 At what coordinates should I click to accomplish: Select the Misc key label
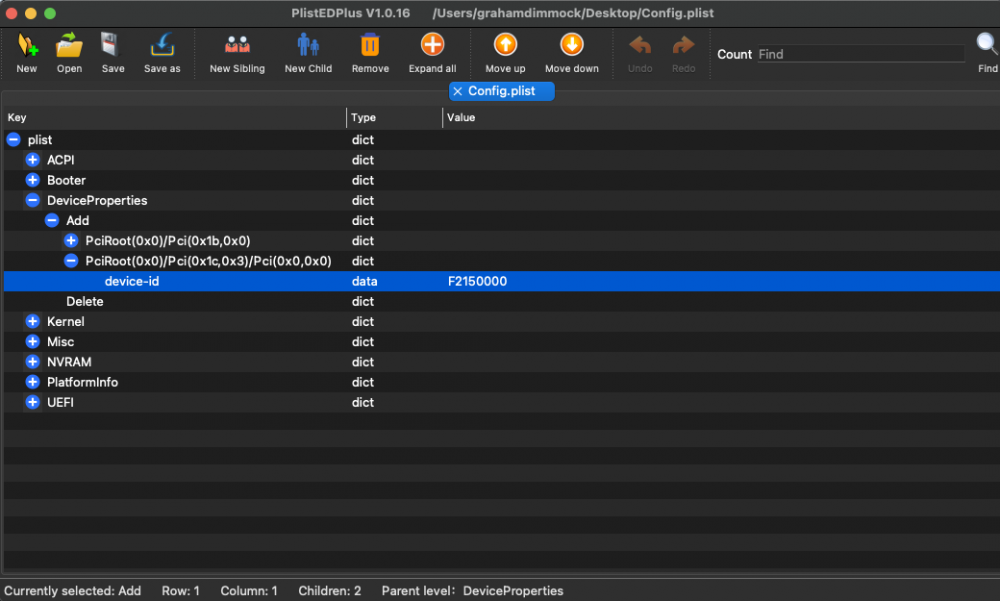(61, 341)
